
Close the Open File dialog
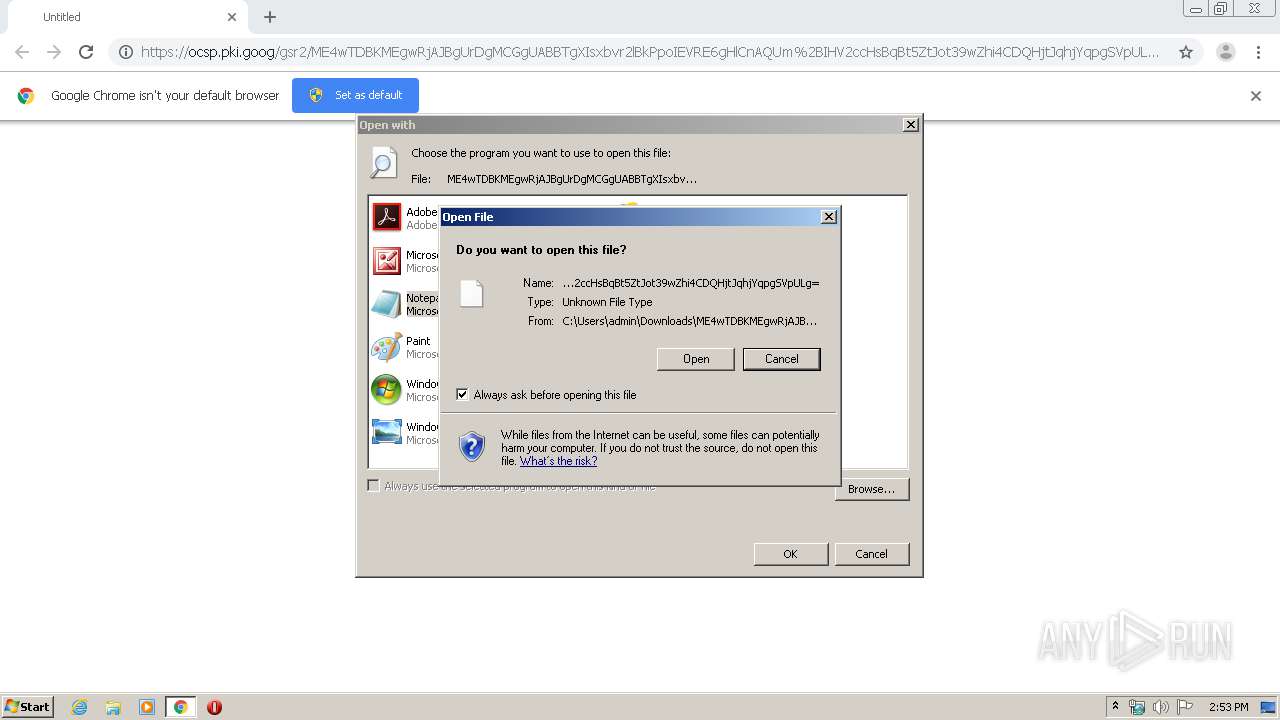(x=828, y=217)
